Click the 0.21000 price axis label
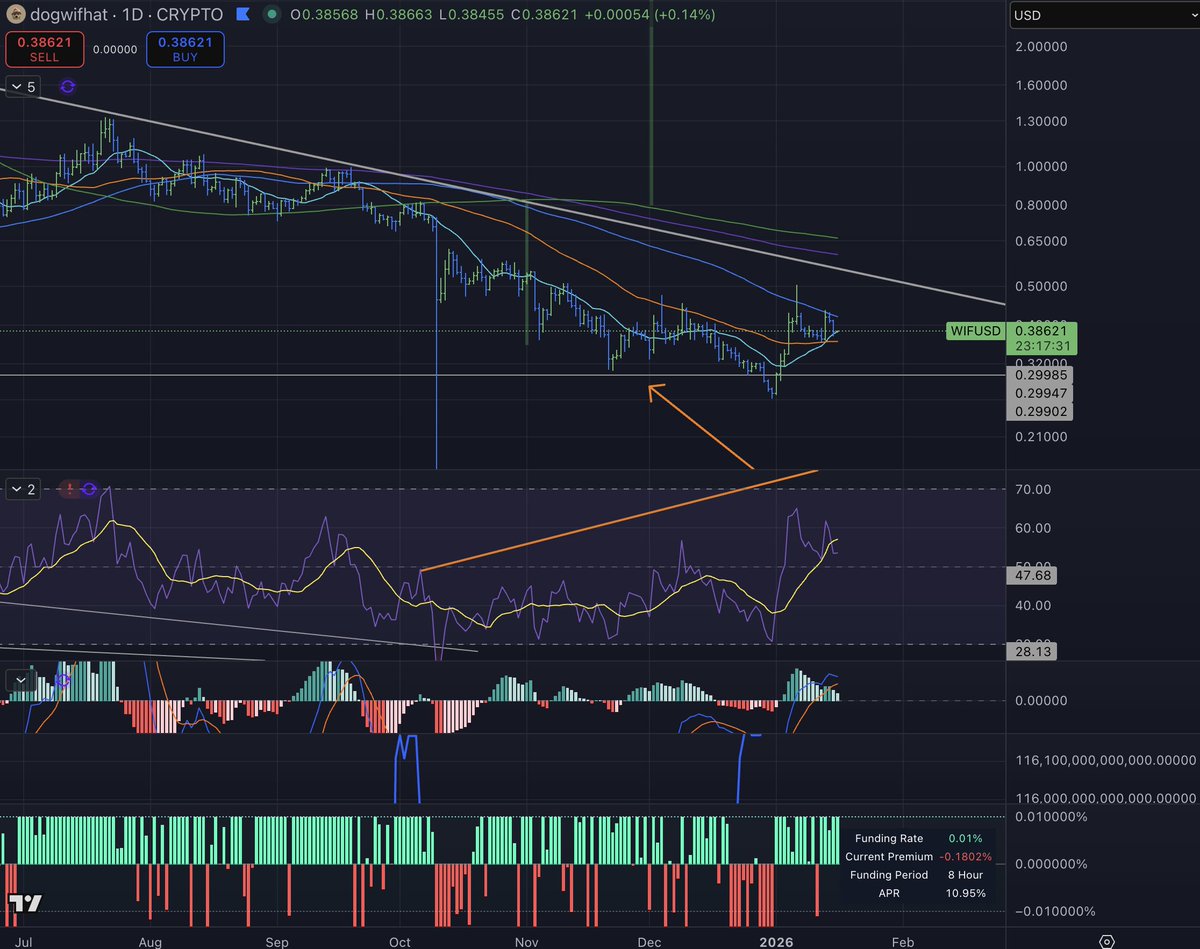 (1040, 437)
